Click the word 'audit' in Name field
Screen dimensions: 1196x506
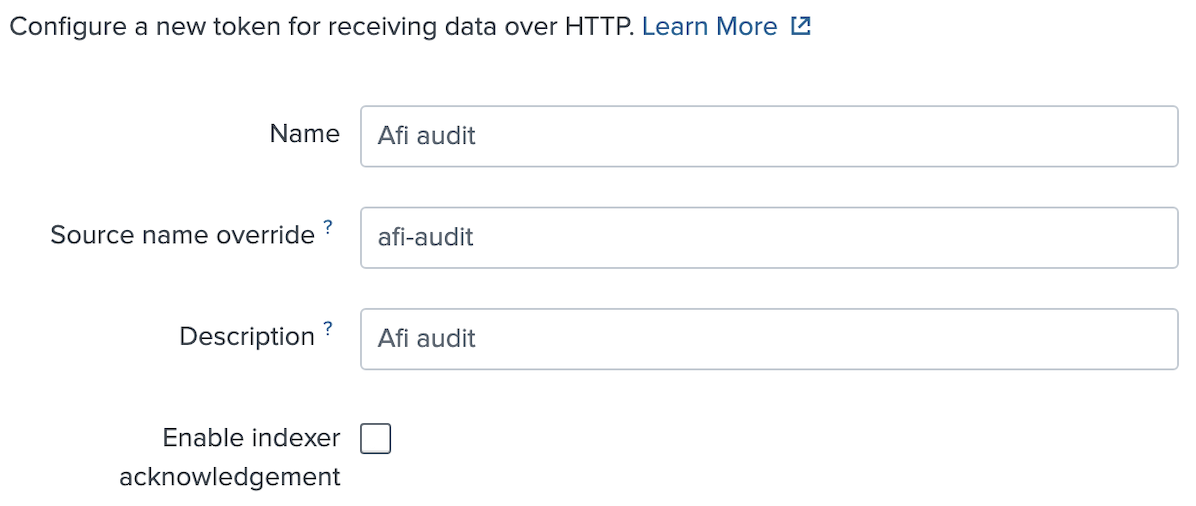(447, 136)
